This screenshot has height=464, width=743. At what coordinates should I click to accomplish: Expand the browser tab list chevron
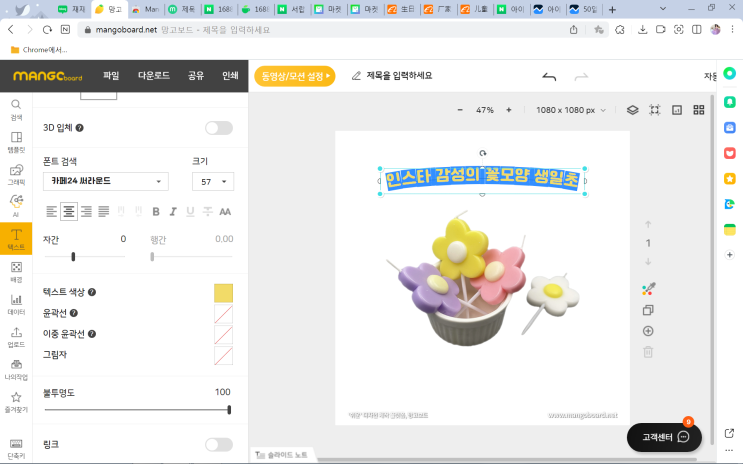pyautogui.click(x=663, y=9)
